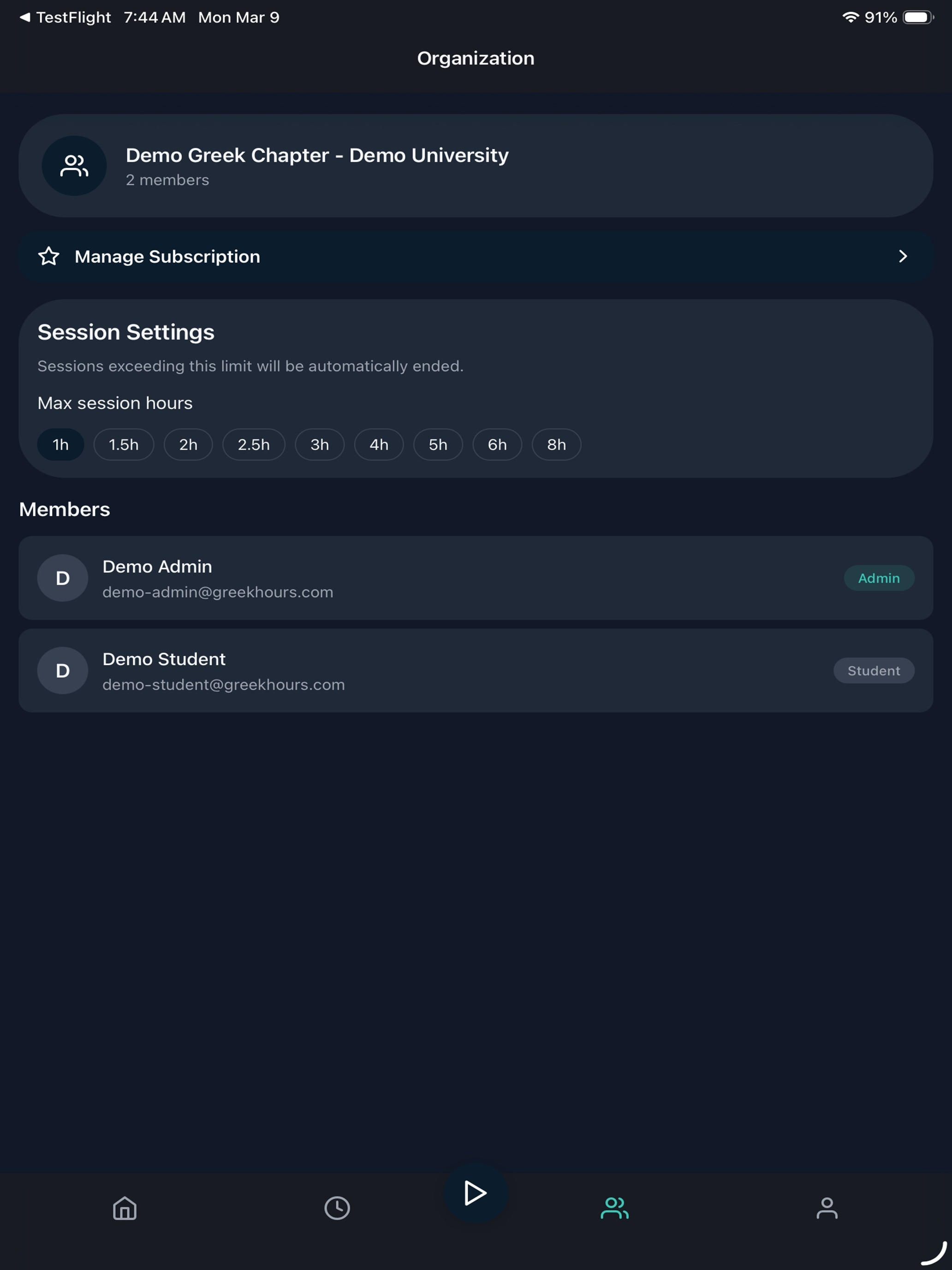Image resolution: width=952 pixels, height=1270 pixels.
Task: Open the Manage Subscription row
Action: coord(476,256)
